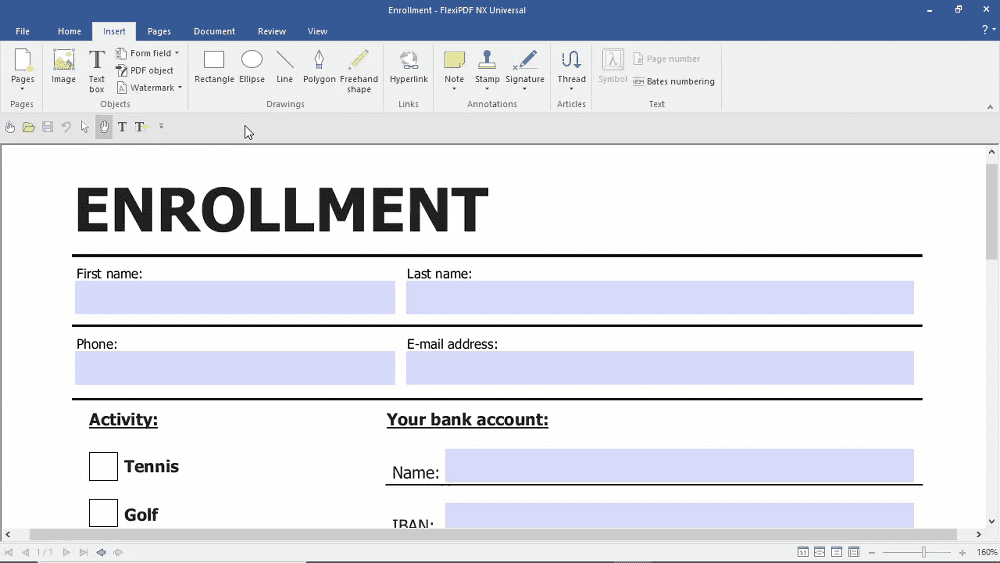Click the fit page width view icon
This screenshot has height=563, width=1000.
click(820, 552)
